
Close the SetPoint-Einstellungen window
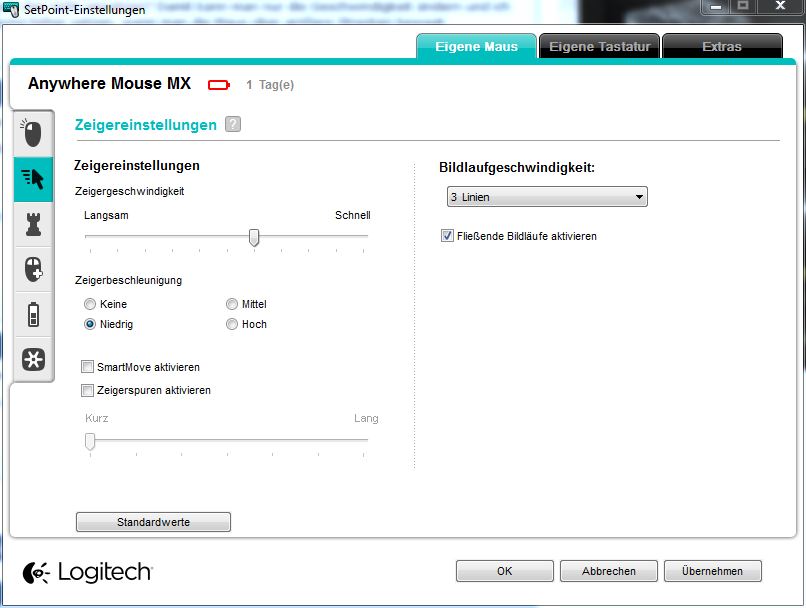(780, 6)
